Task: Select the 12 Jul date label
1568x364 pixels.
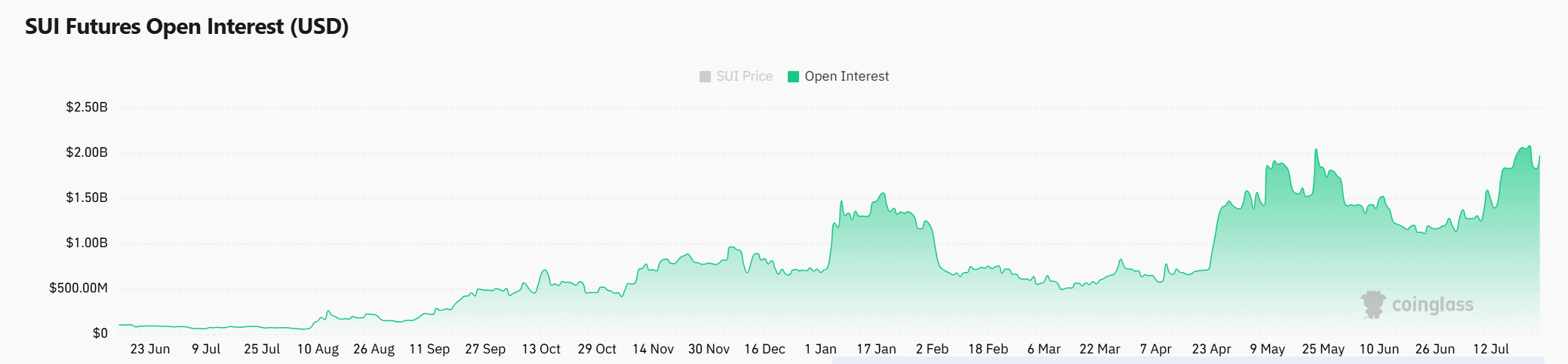Action: 1490,349
